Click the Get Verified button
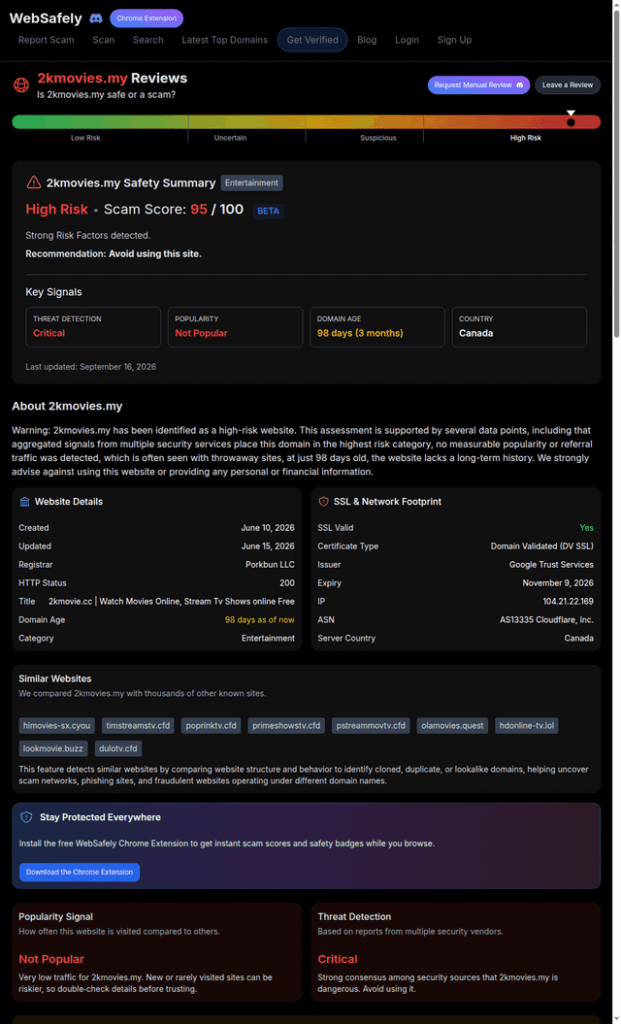 pos(313,40)
